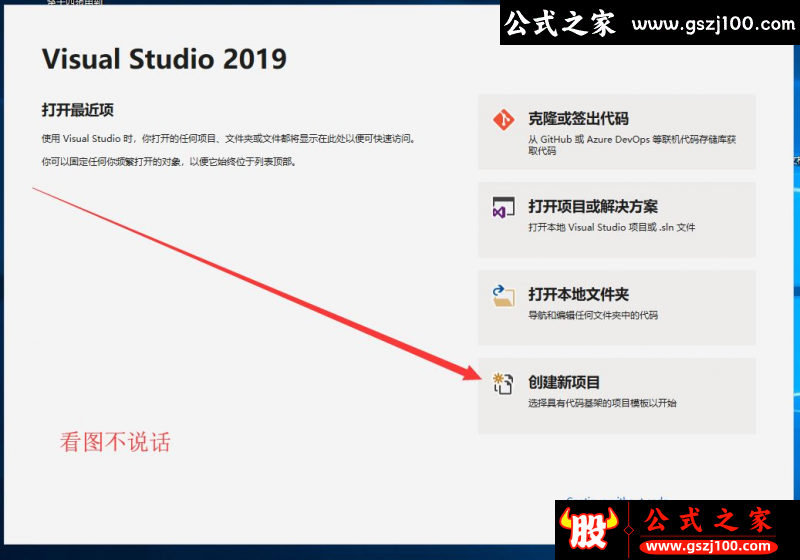
Task: Click the open local folder icon
Action: tap(504, 296)
